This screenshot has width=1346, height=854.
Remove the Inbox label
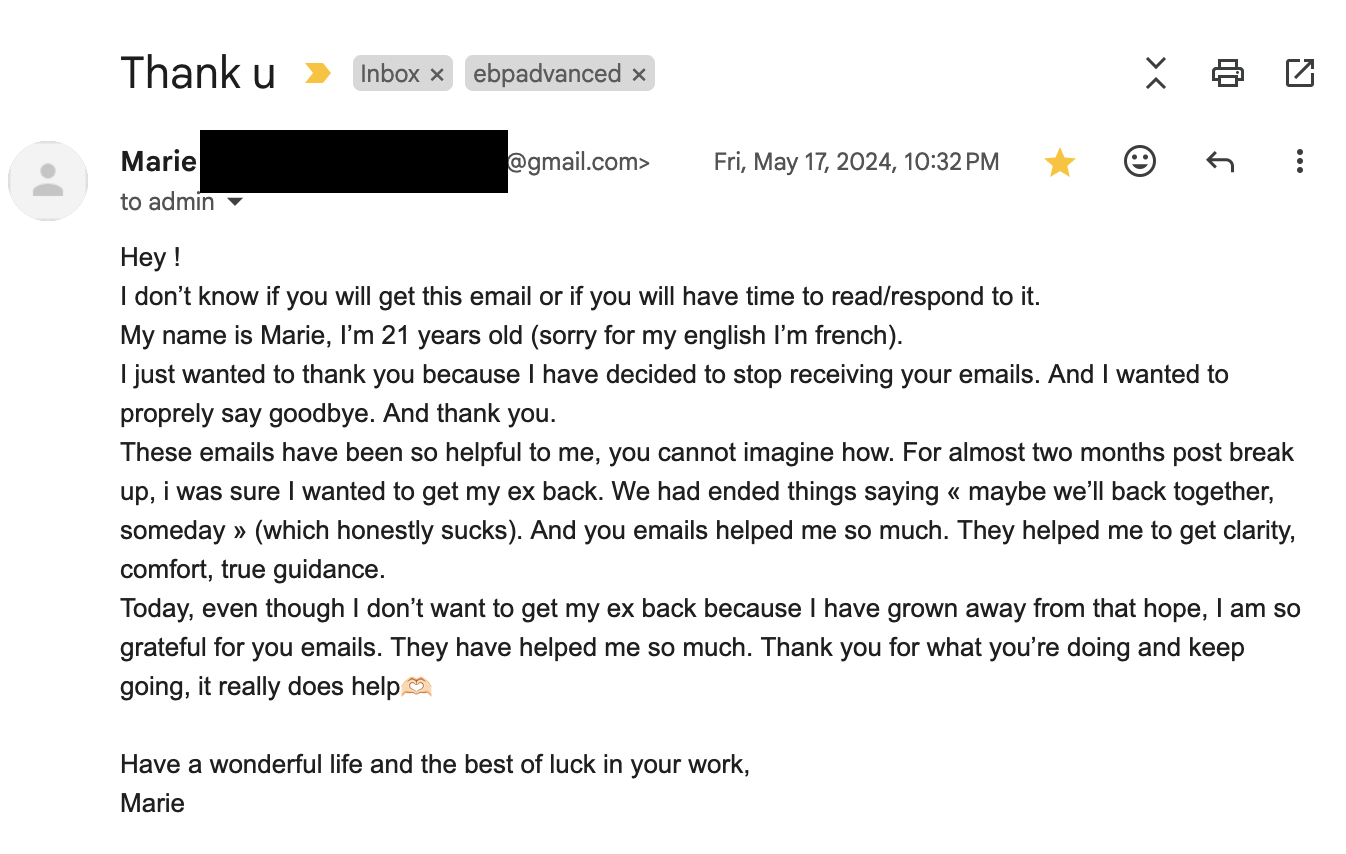(x=437, y=74)
